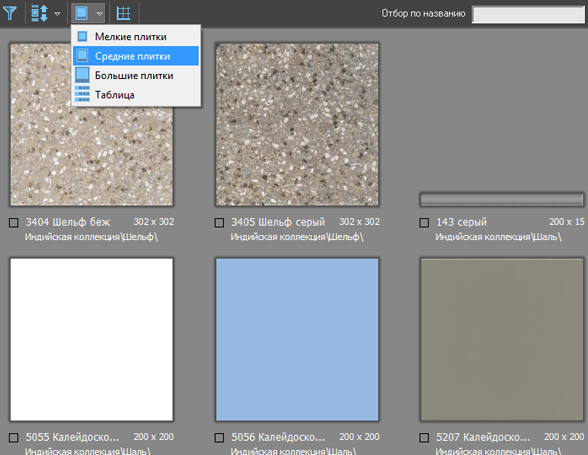Focus the Отбор по названию search field
Image resolution: width=588 pixels, height=455 pixels.
coord(528,15)
